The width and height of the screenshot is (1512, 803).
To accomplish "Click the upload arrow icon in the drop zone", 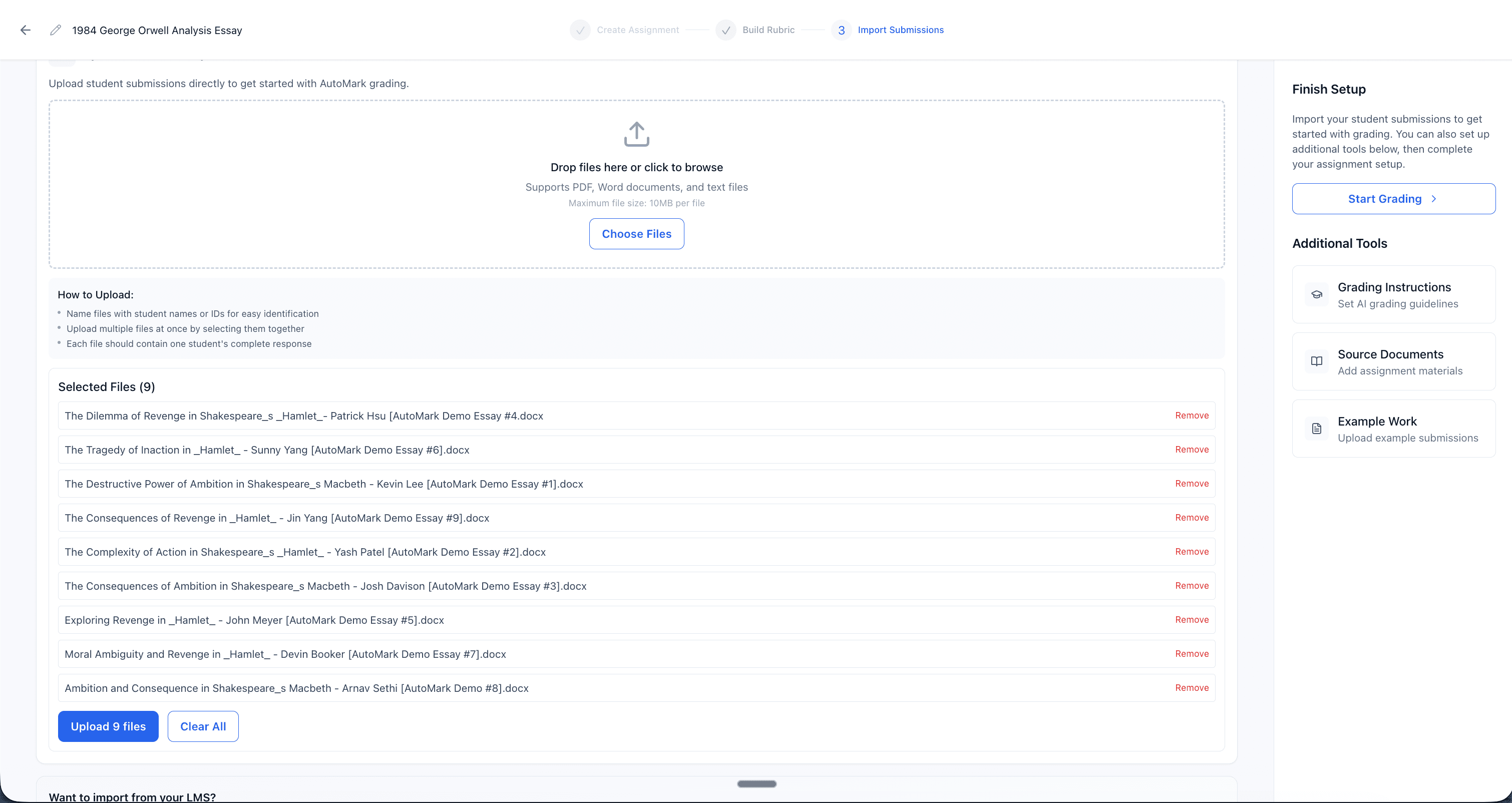I will tap(636, 134).
